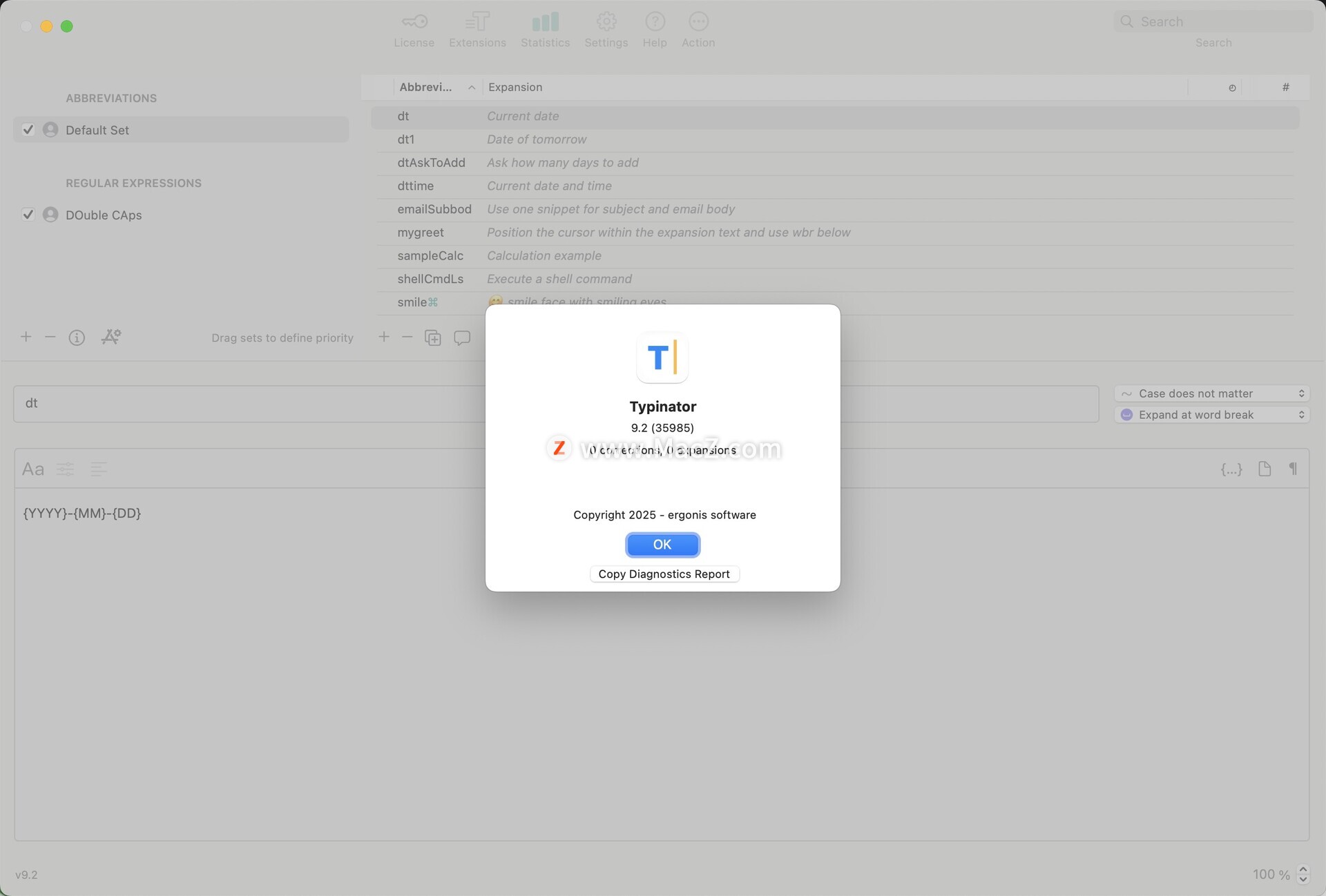Image resolution: width=1326 pixels, height=896 pixels.
Task: Remove selected set with minus icon
Action: point(50,337)
